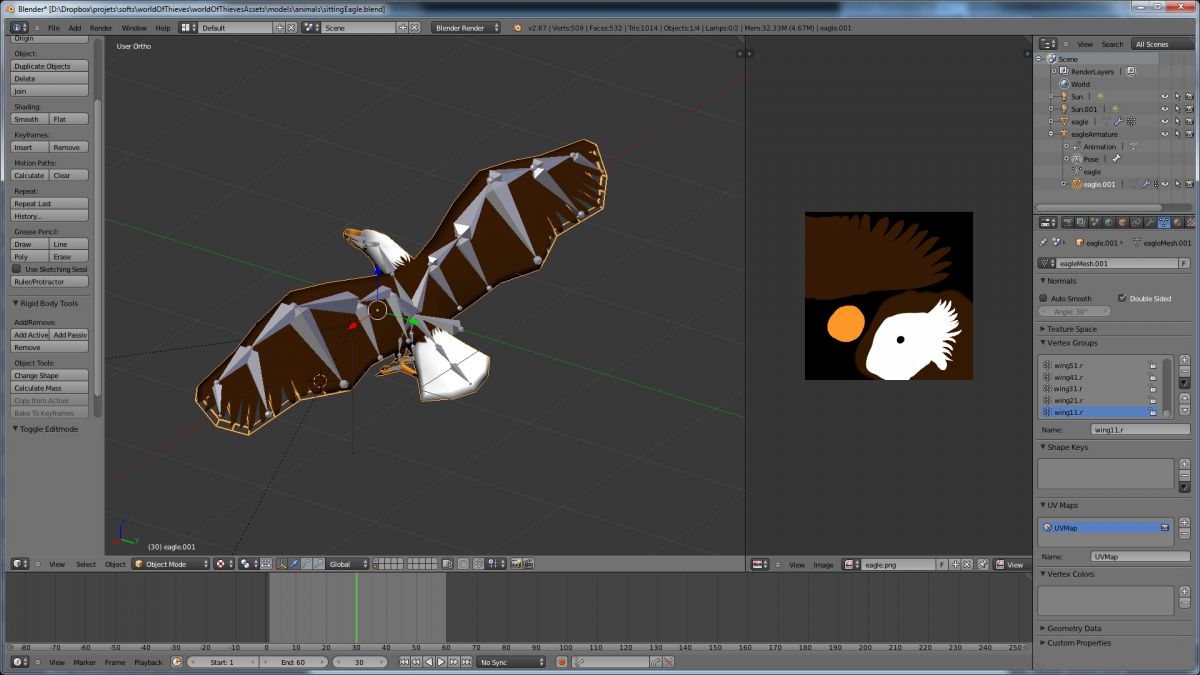Open the Object Constraints chain tab icon
This screenshot has height=675, width=1200.
tap(1136, 222)
